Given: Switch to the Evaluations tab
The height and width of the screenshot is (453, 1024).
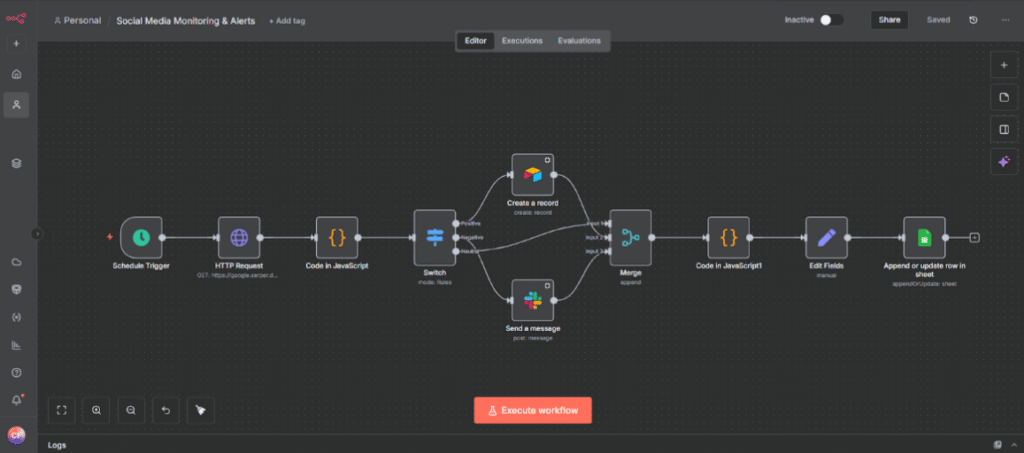Looking at the screenshot, I should pyautogui.click(x=579, y=41).
